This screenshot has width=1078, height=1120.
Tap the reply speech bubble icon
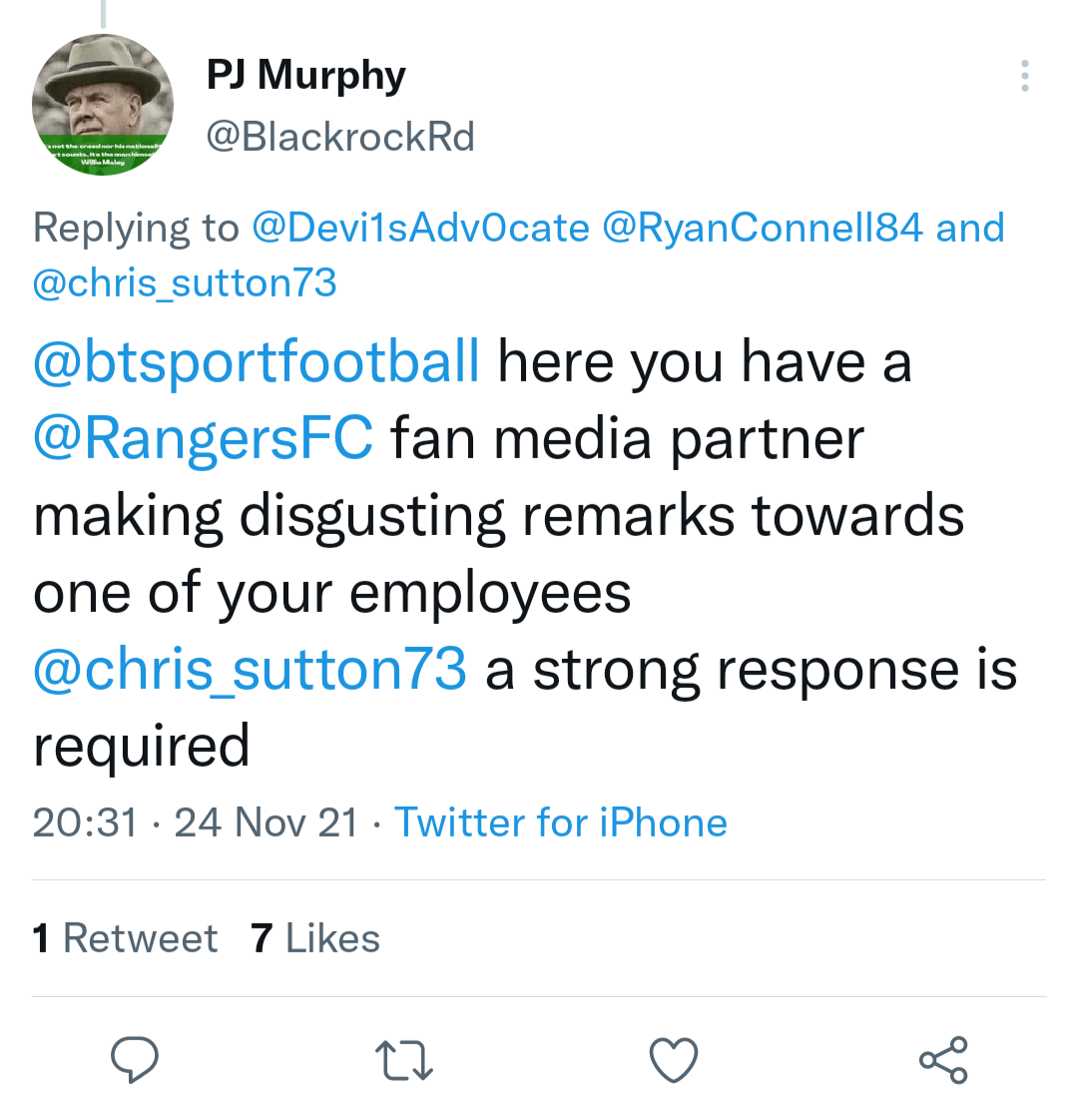tap(134, 1060)
